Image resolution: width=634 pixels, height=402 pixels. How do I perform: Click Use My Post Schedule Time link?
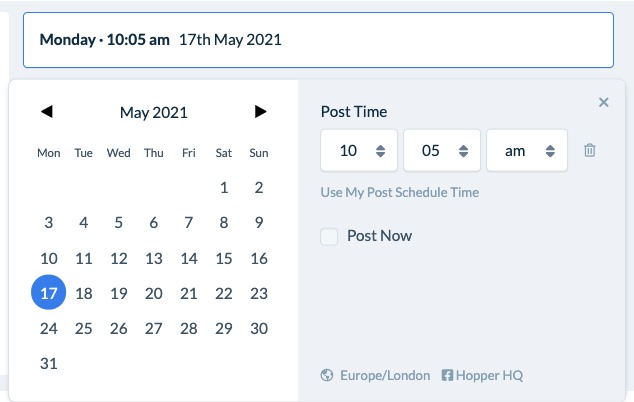tap(399, 193)
